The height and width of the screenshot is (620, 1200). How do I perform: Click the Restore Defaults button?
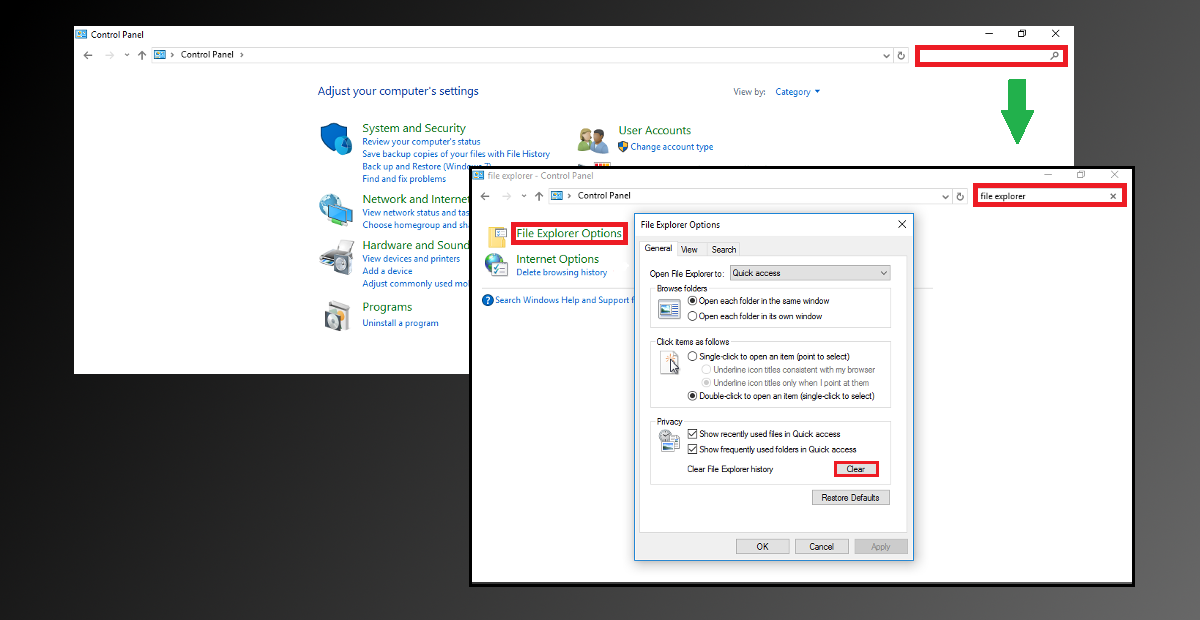click(850, 498)
